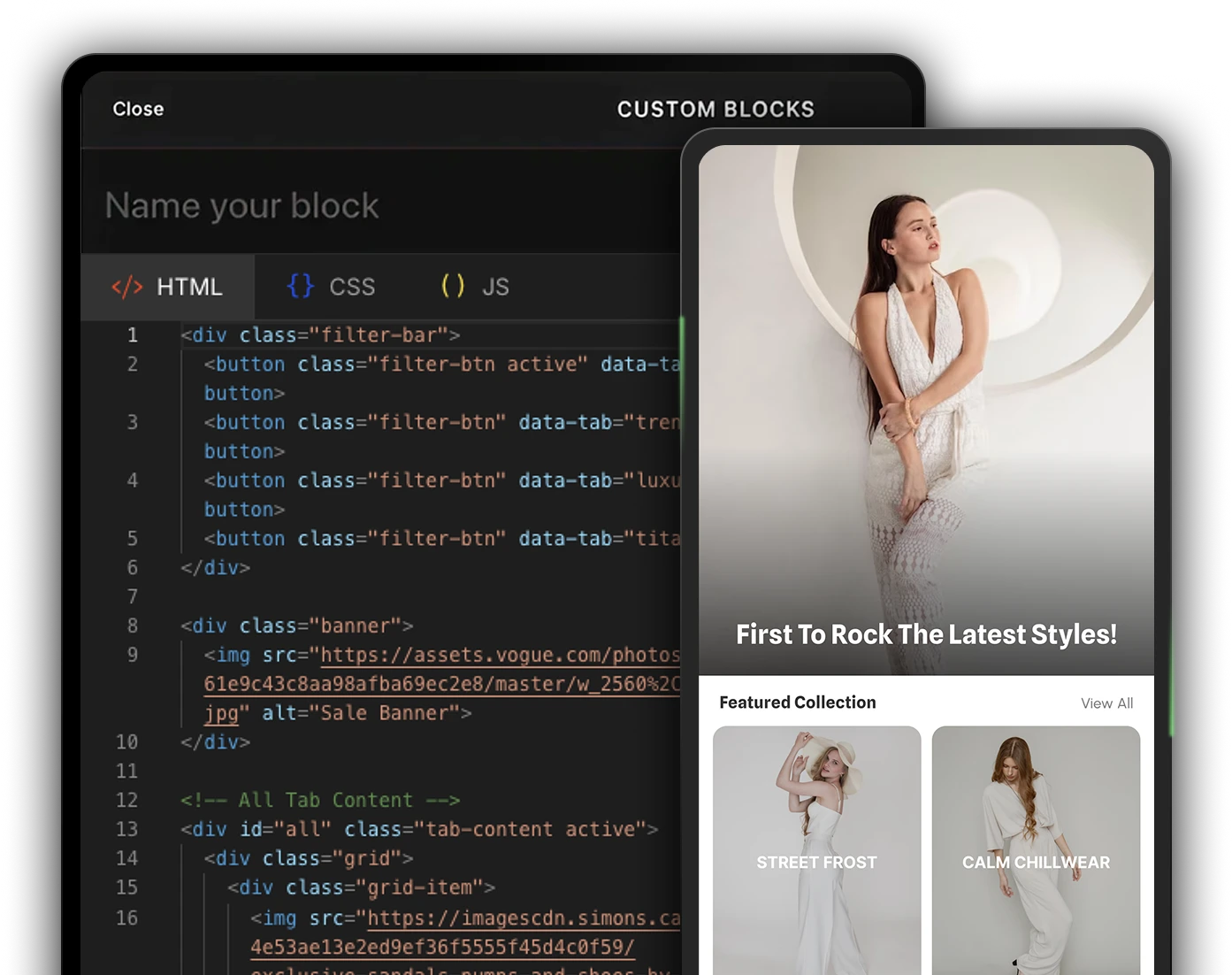
Task: Click the CUSTOM BLOCKS title
Action: pos(715,109)
